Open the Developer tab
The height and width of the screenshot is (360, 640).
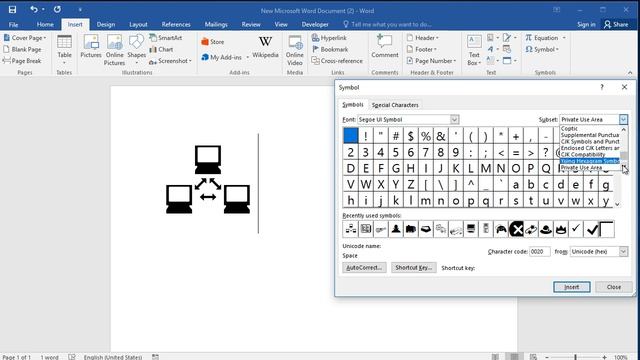(315, 24)
